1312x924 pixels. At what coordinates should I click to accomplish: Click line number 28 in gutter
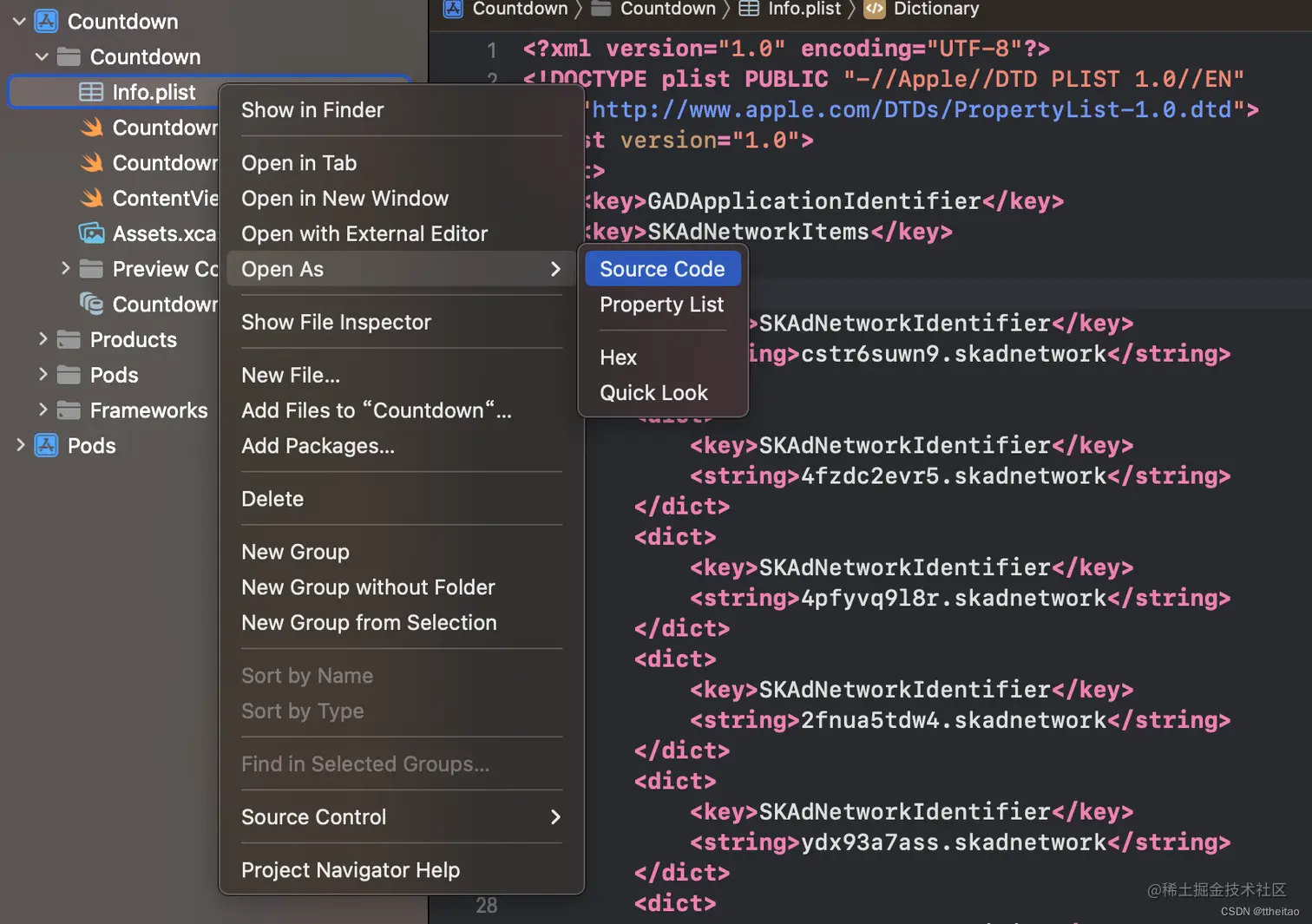pos(487,906)
